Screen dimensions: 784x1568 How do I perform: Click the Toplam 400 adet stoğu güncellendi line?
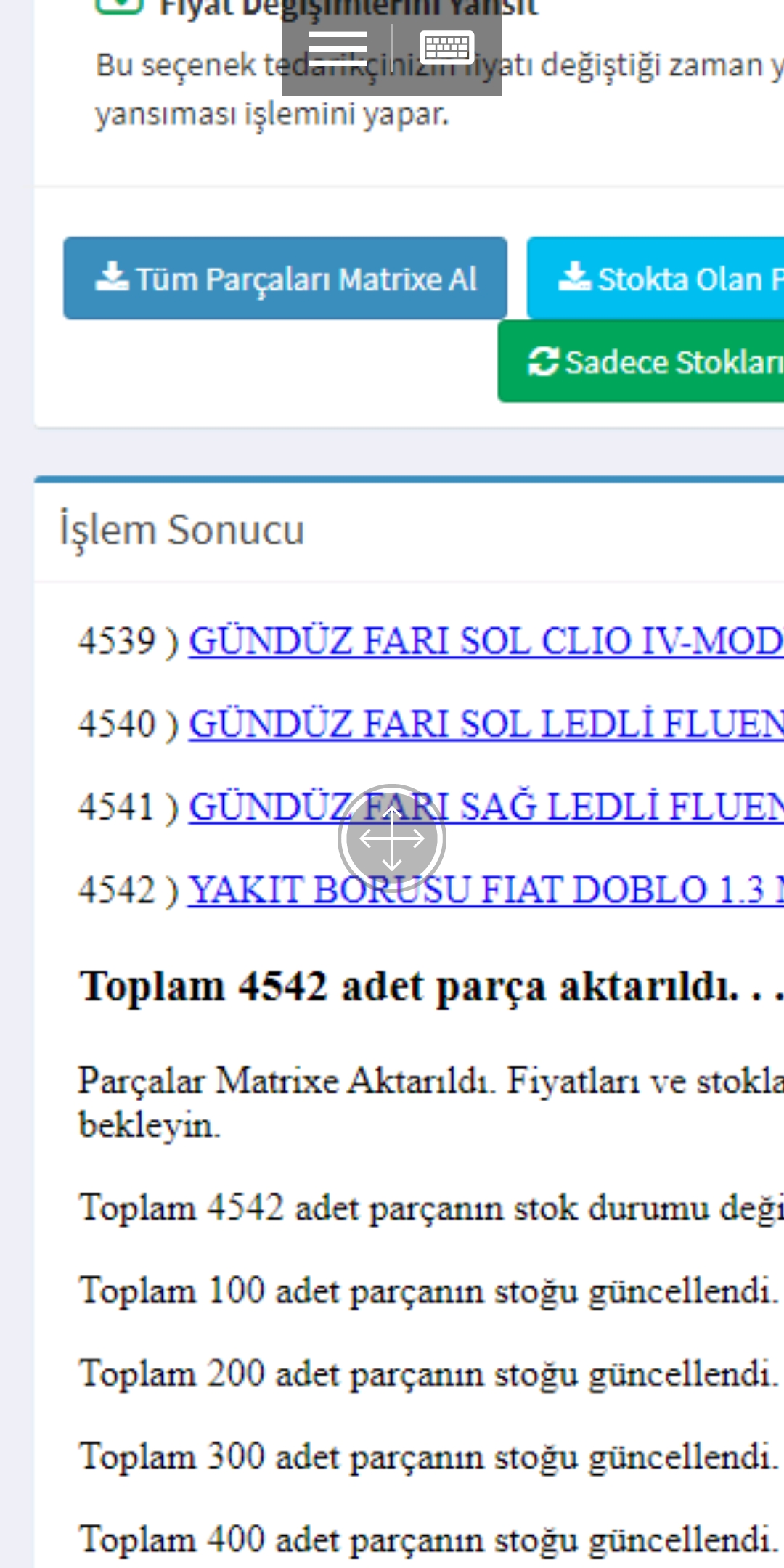tap(428, 1539)
